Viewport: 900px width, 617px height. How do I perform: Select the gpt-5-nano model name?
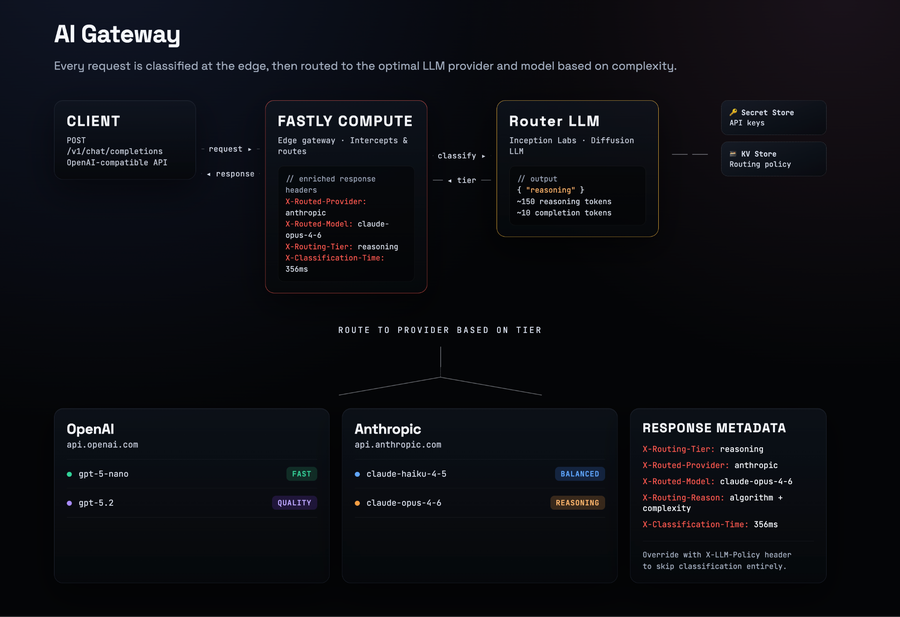pos(103,474)
